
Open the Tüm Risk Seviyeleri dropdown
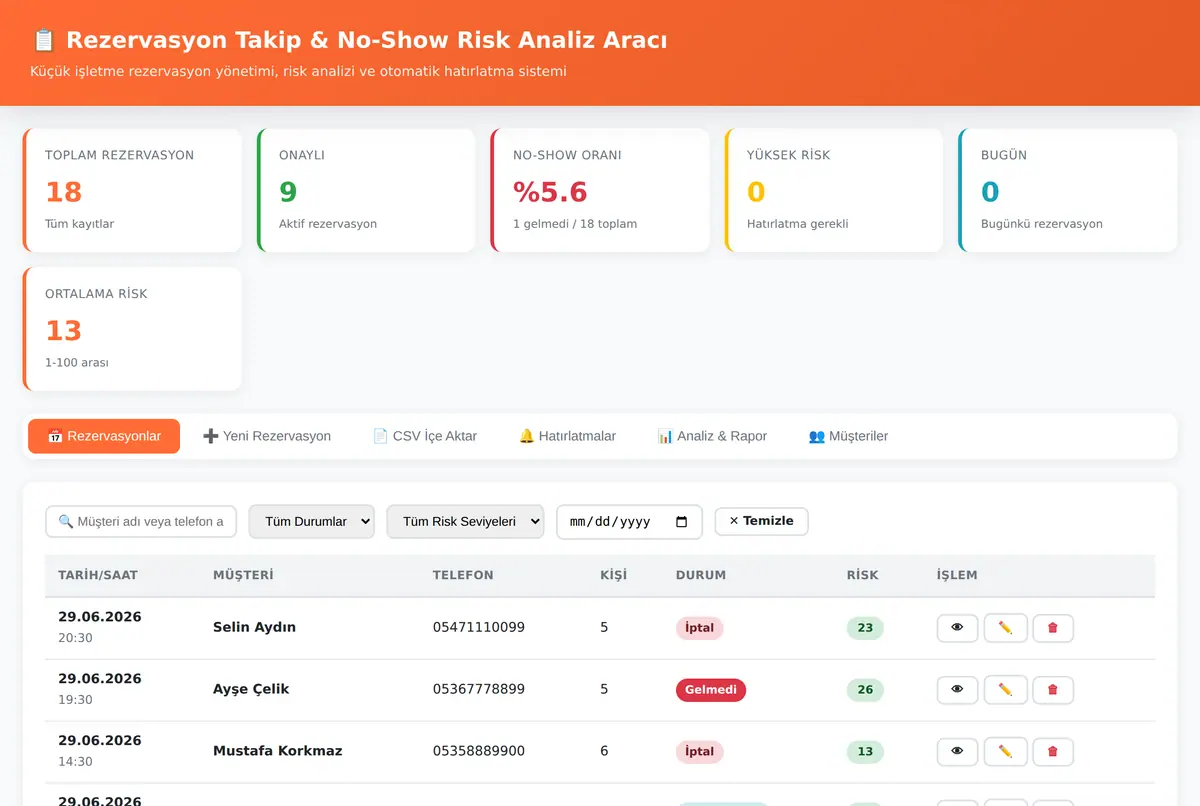pyautogui.click(x=465, y=522)
